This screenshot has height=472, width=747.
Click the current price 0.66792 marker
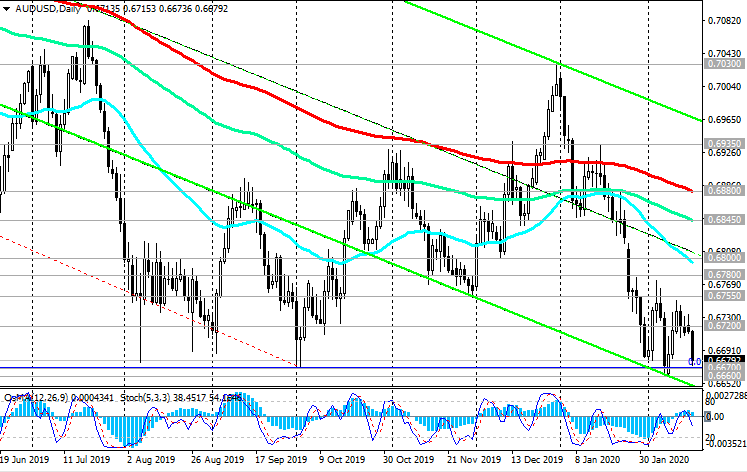(x=724, y=360)
